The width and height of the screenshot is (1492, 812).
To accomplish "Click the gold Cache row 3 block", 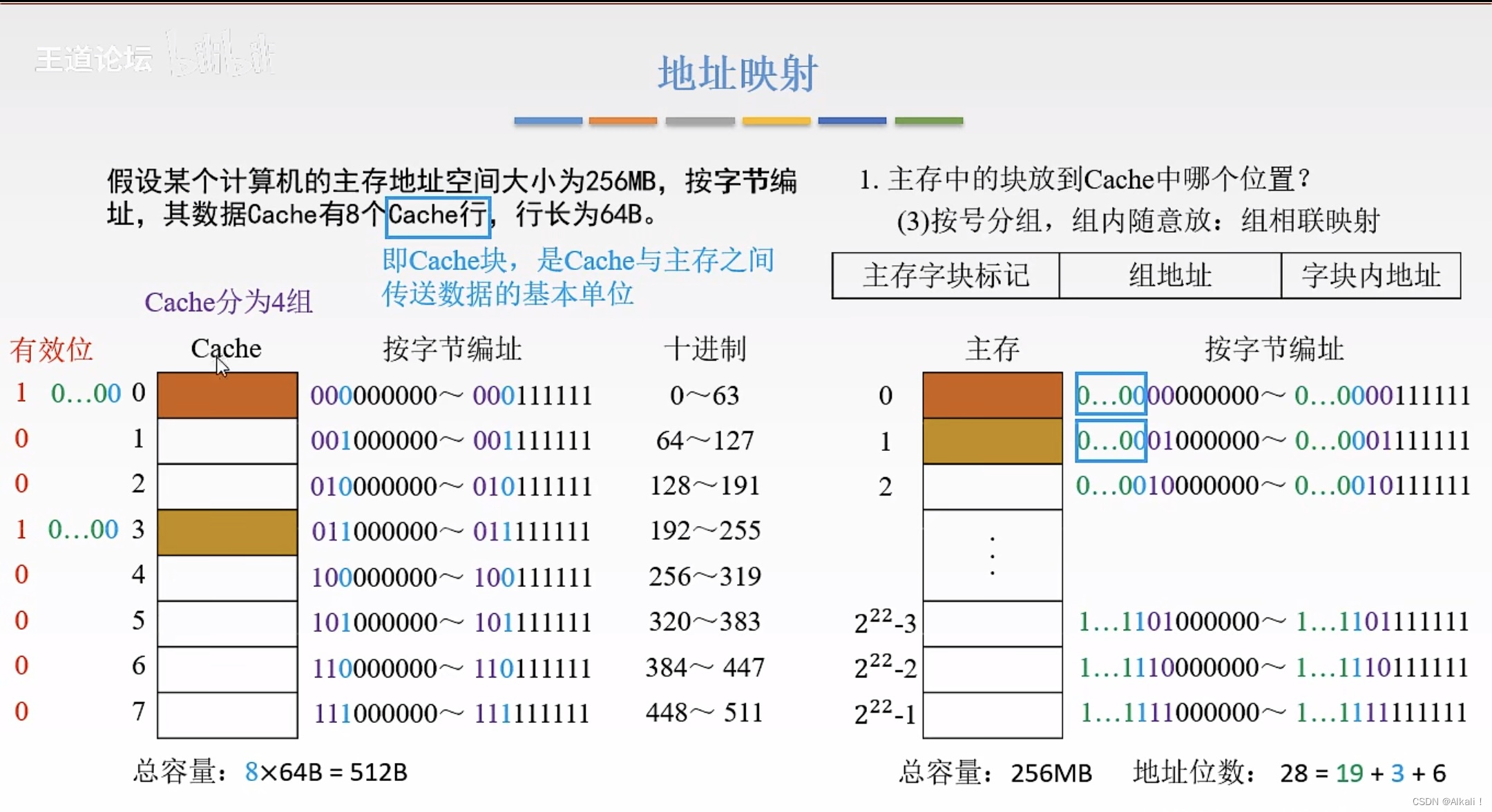I will [x=227, y=532].
